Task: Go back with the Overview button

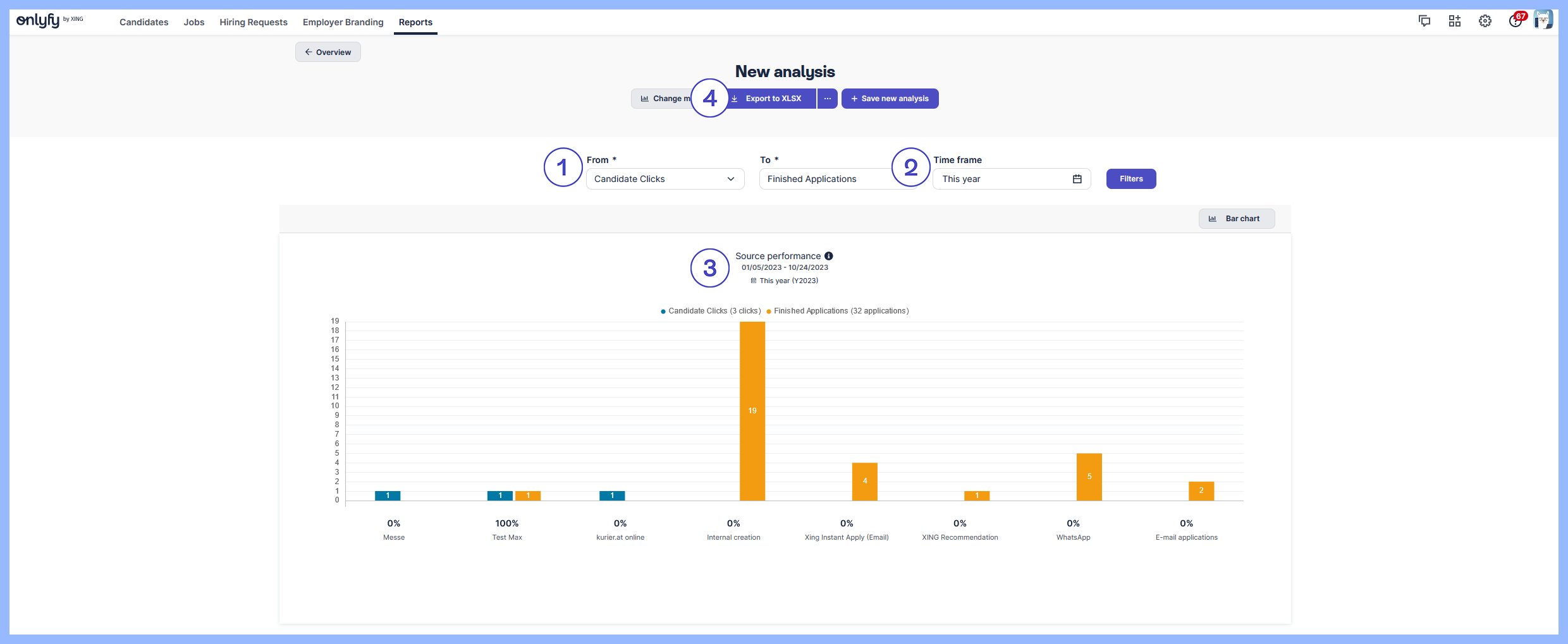Action: pos(328,52)
